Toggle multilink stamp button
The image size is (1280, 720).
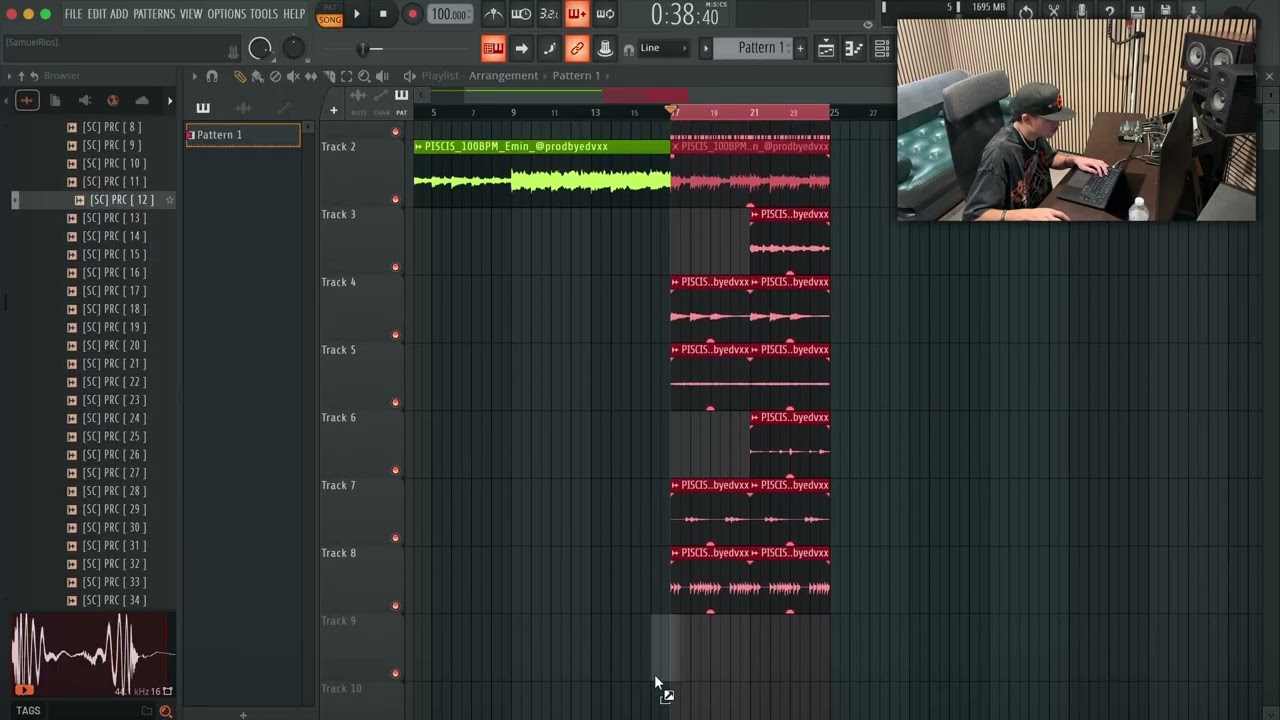point(605,48)
